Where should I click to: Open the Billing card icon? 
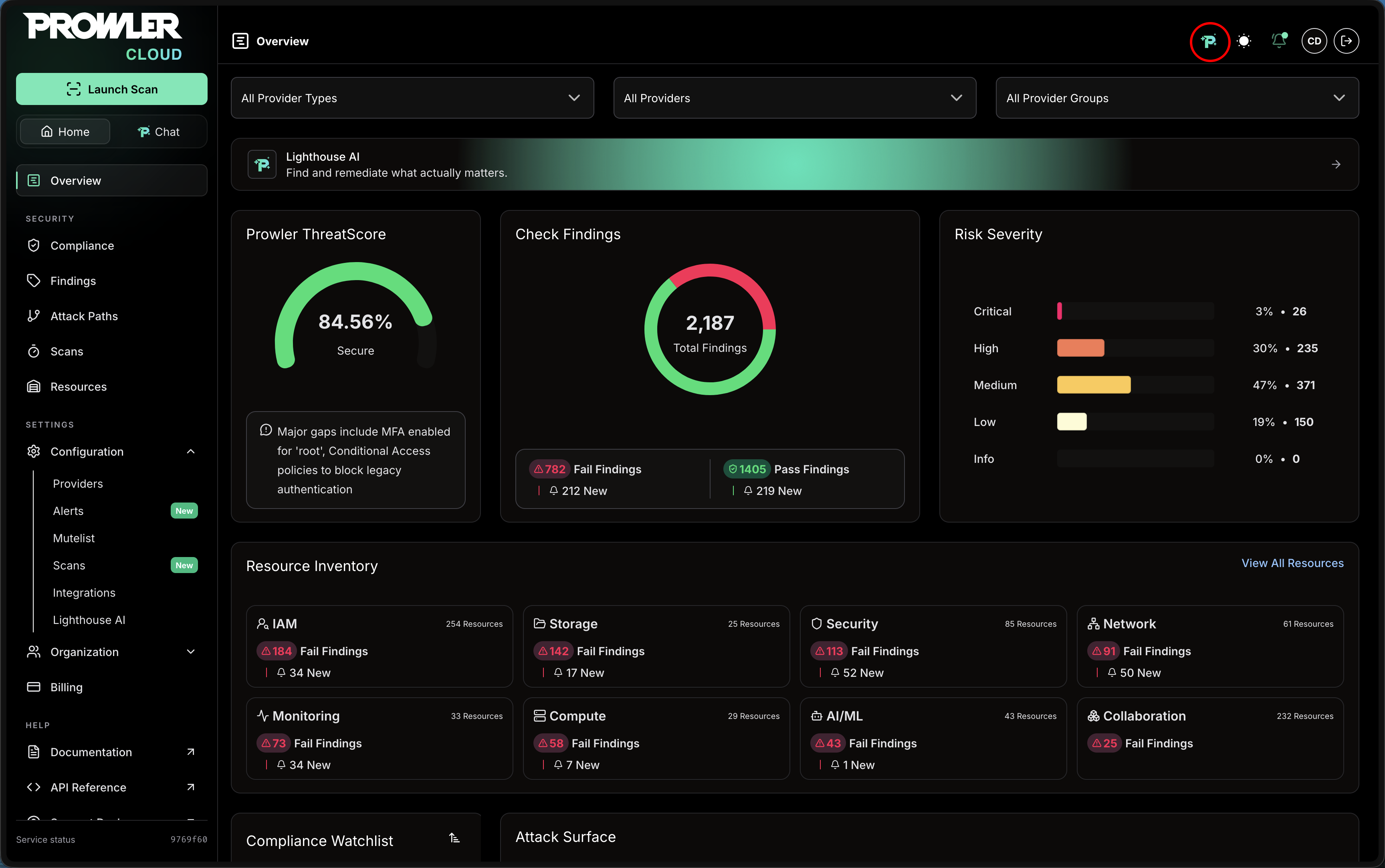(x=34, y=686)
